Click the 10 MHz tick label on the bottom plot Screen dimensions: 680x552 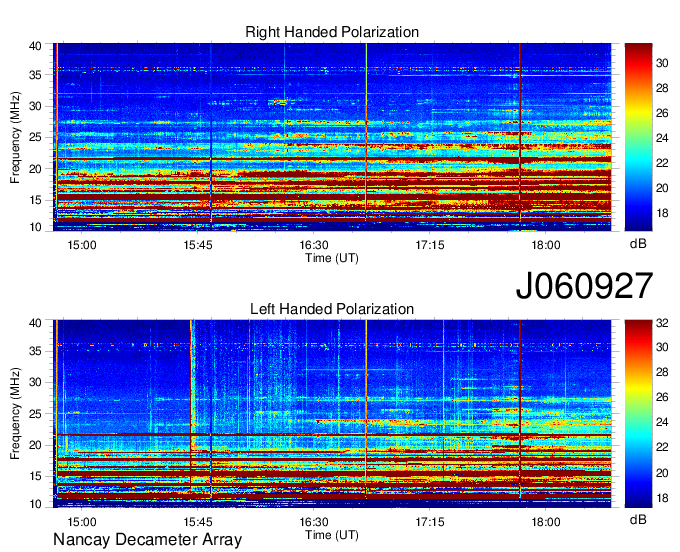pyautogui.click(x=35, y=504)
